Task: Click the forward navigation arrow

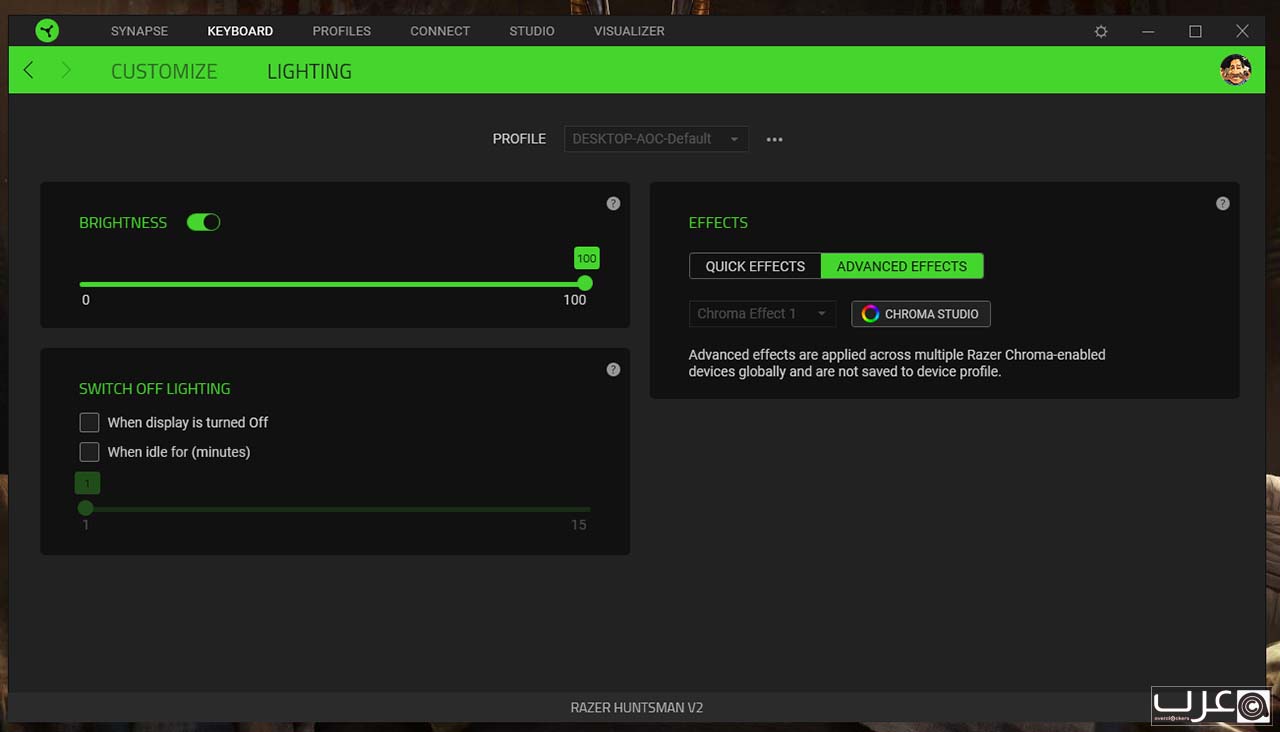Action: [x=66, y=70]
